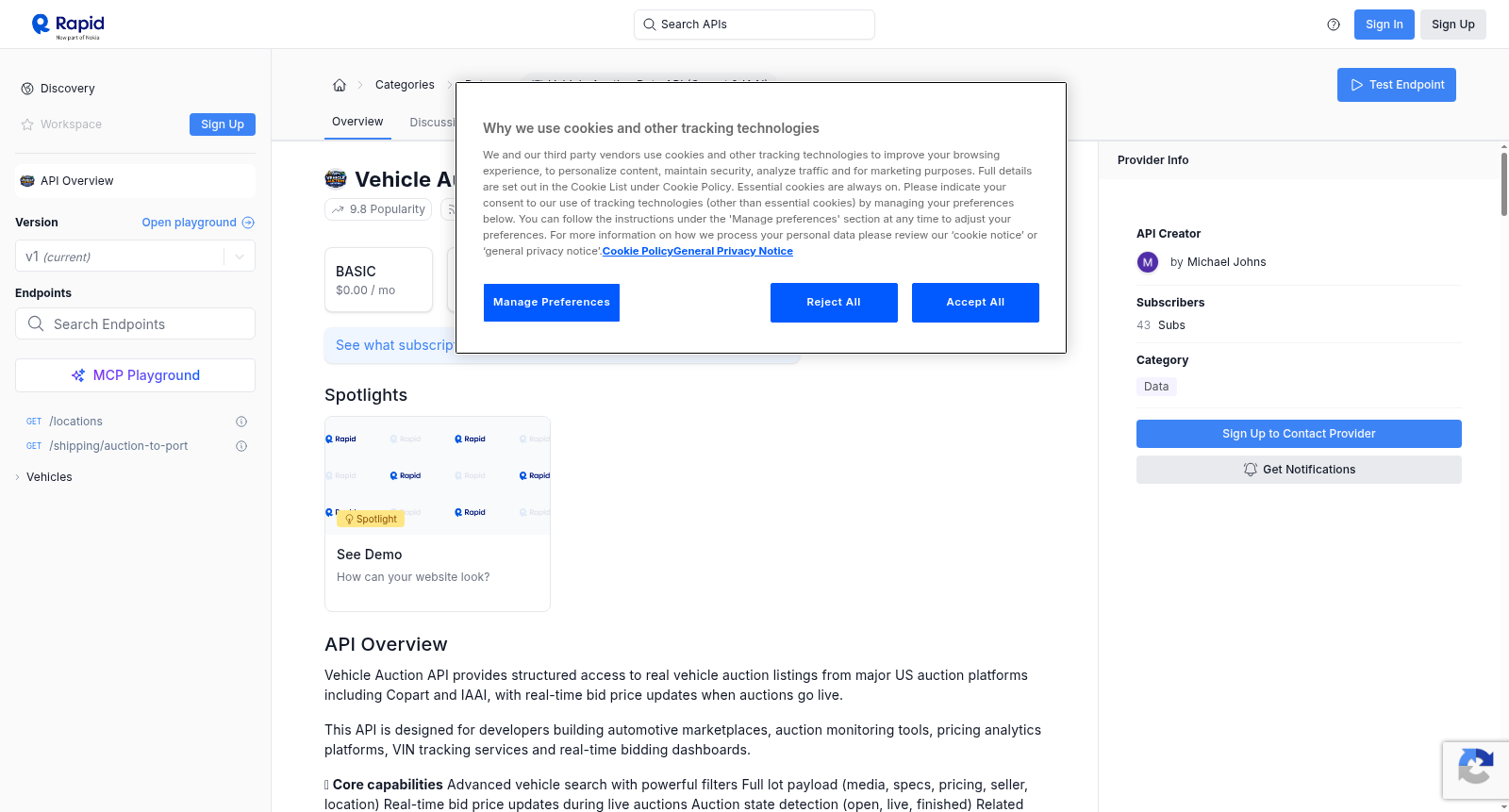
Task: Select the BASIC plan card
Action: point(378,280)
